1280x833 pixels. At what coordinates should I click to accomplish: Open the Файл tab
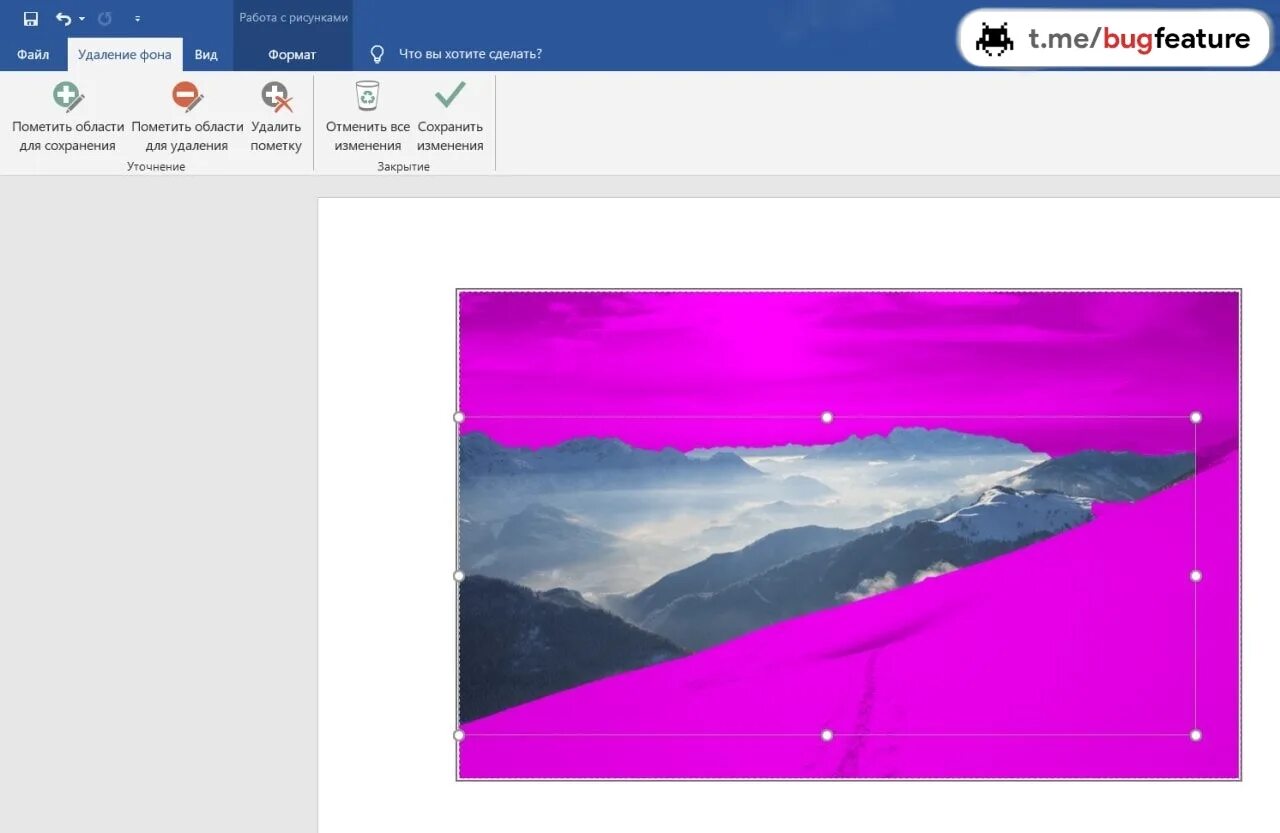33,54
